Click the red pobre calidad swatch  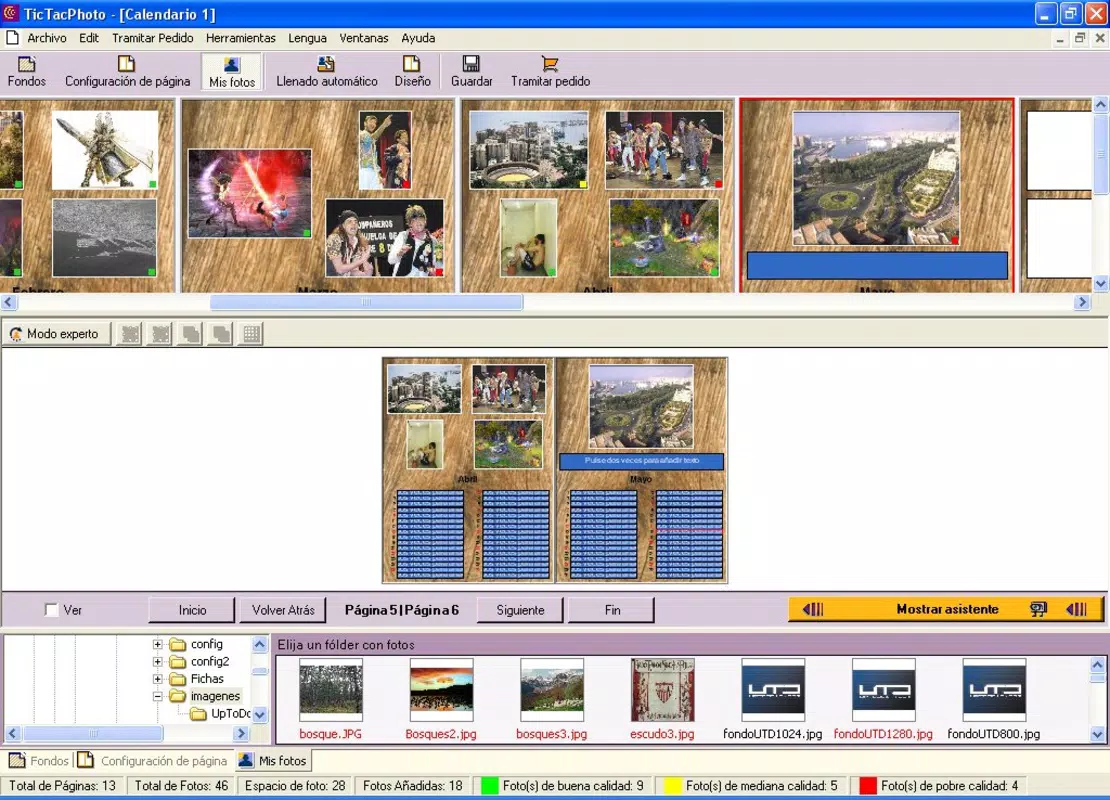tap(868, 786)
